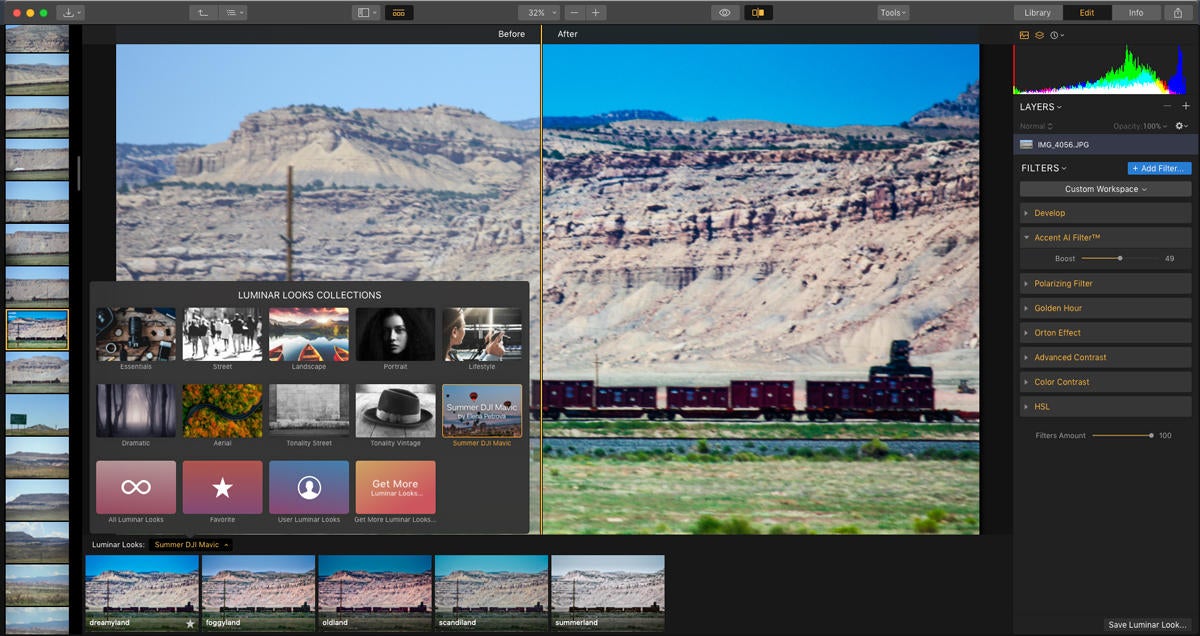
Task: Open the Tonality Vintage collection
Action: point(395,411)
